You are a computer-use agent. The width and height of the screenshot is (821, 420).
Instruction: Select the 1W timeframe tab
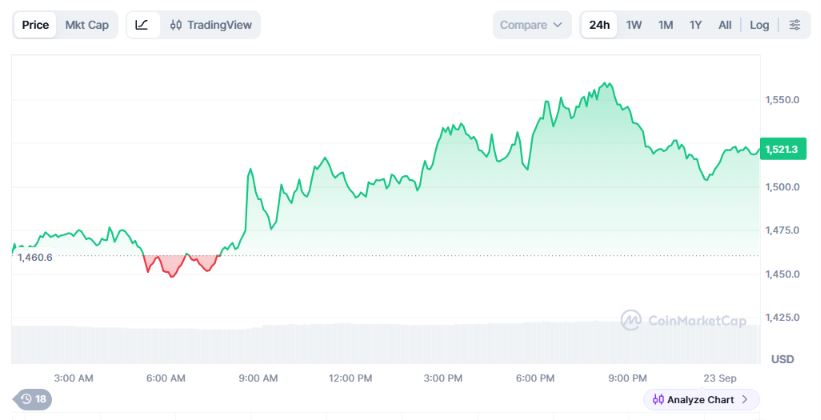[x=634, y=25]
